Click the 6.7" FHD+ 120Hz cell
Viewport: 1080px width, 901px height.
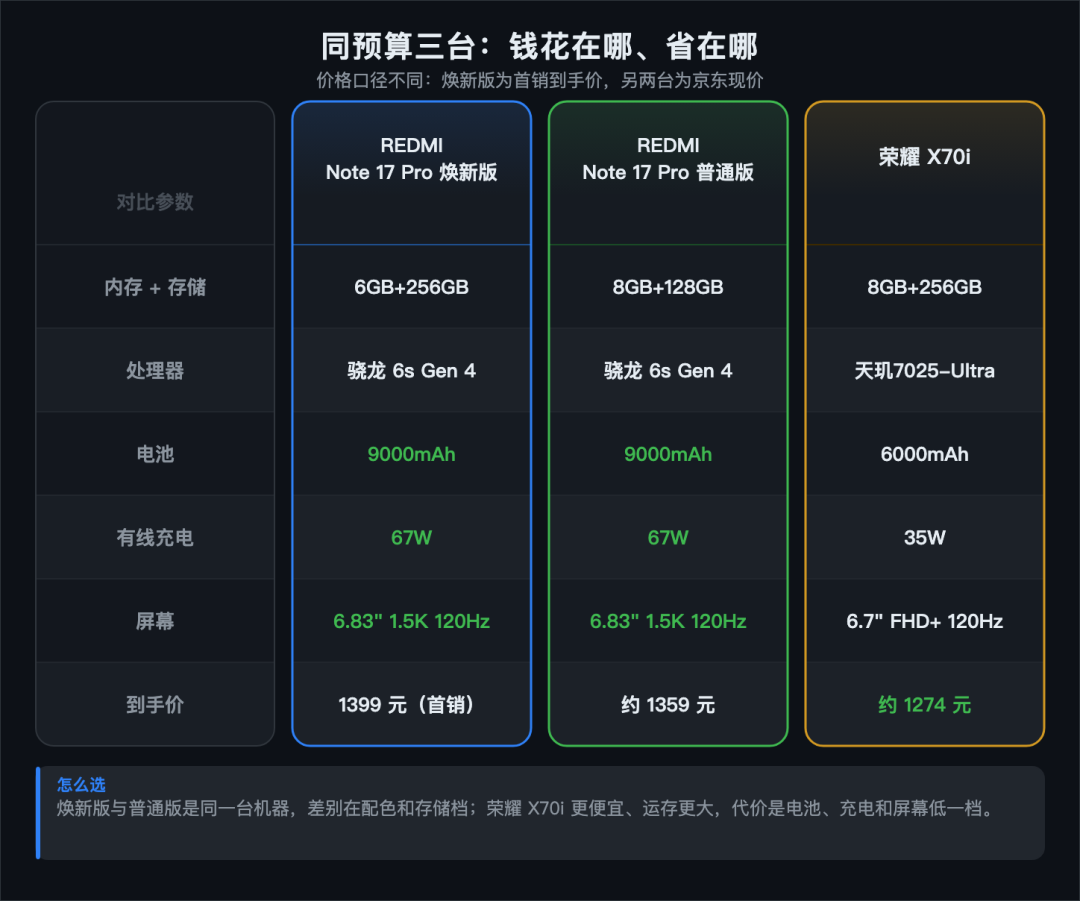924,621
